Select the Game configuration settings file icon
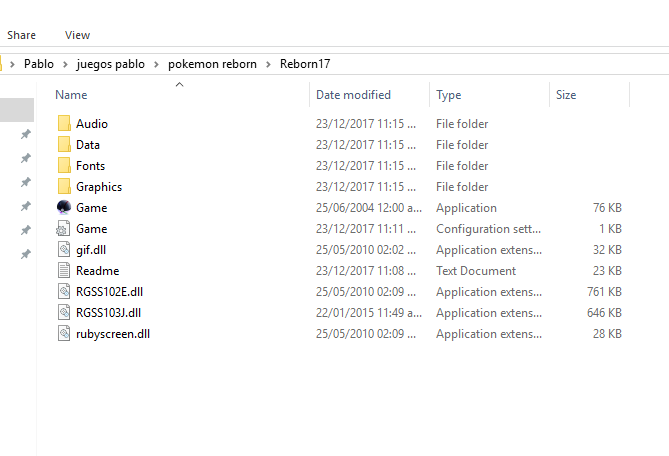 point(64,229)
